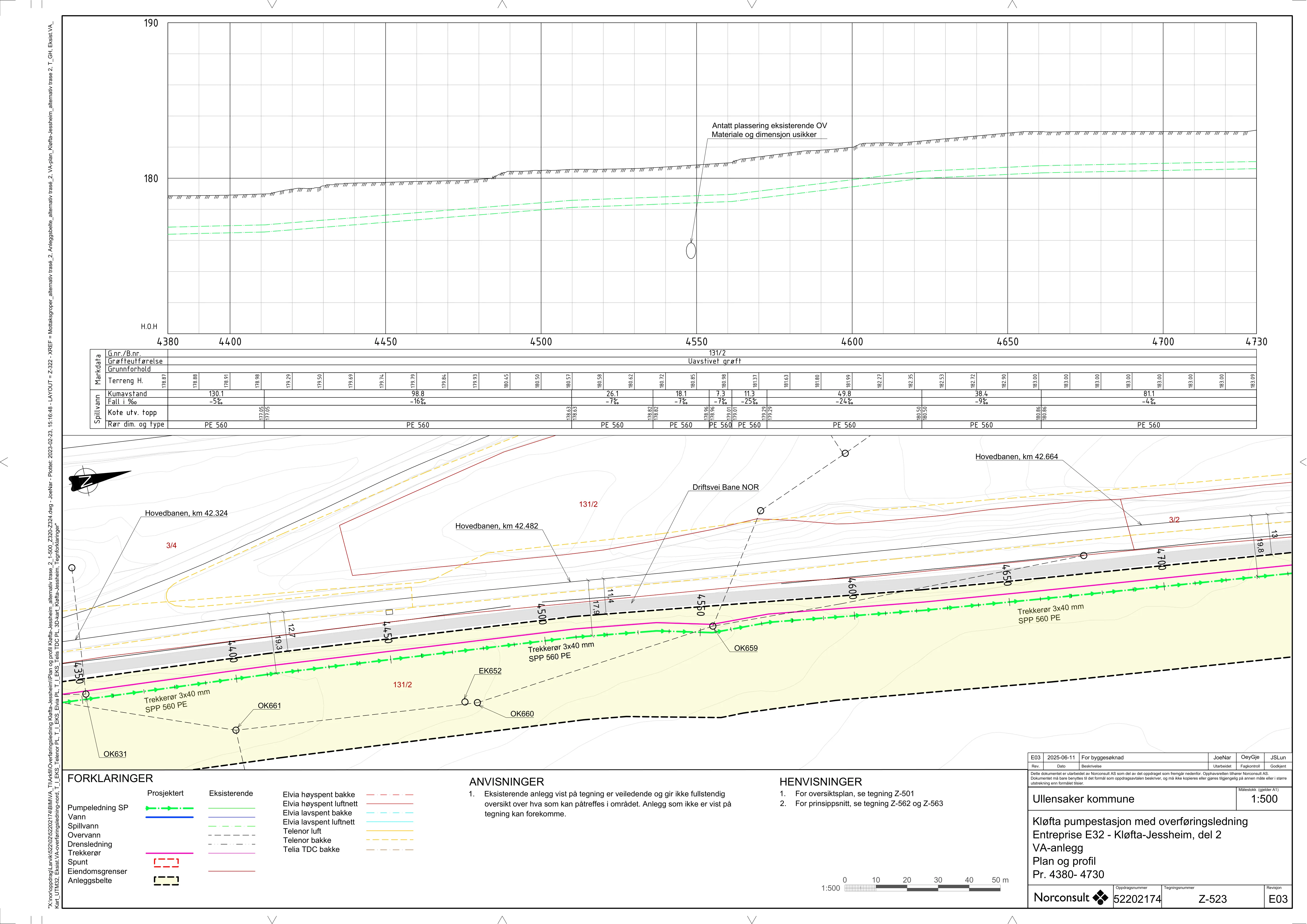Click the Trekkerør magenta projected legend line

pos(170,853)
